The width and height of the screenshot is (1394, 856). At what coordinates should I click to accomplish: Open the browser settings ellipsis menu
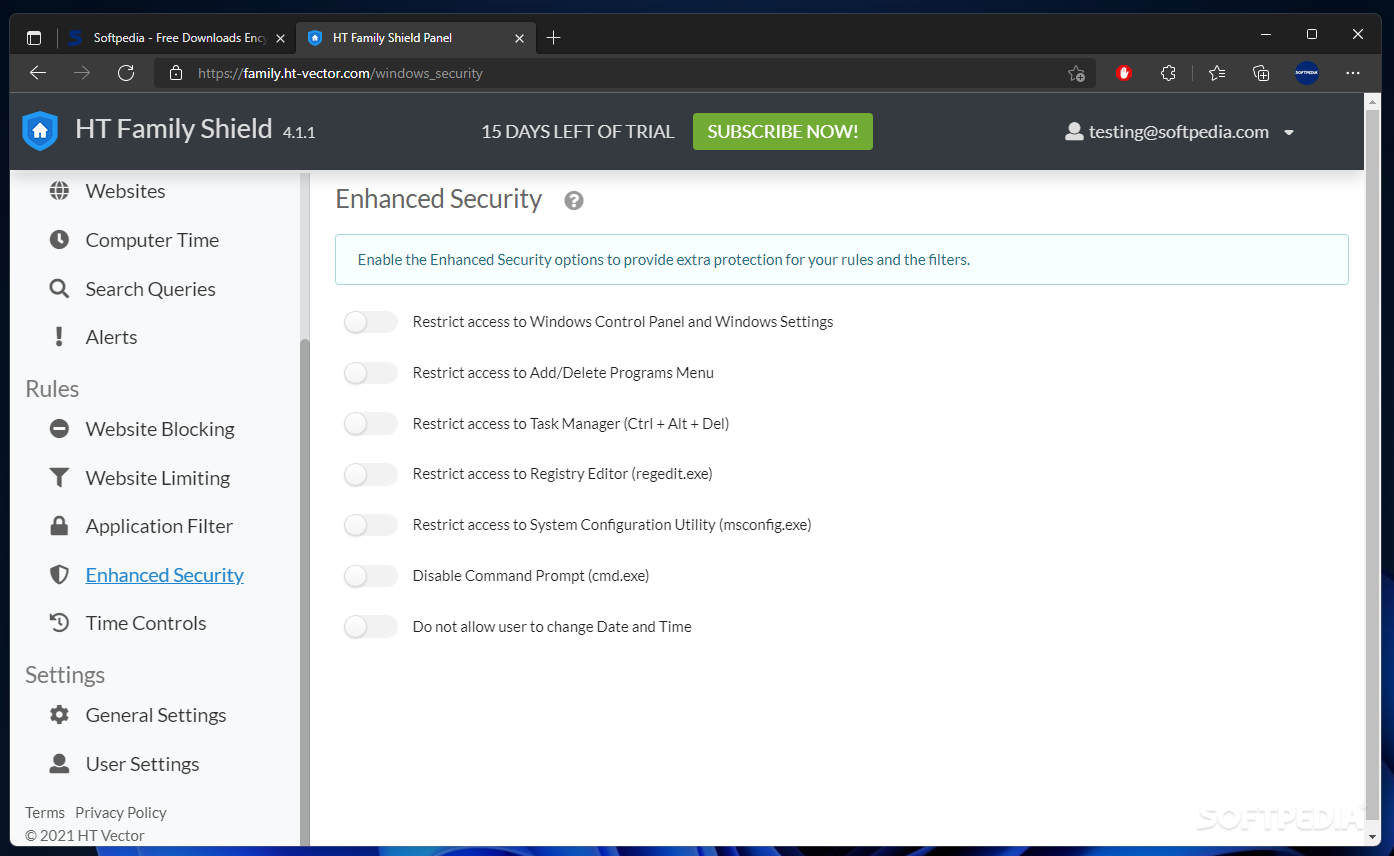(1353, 73)
